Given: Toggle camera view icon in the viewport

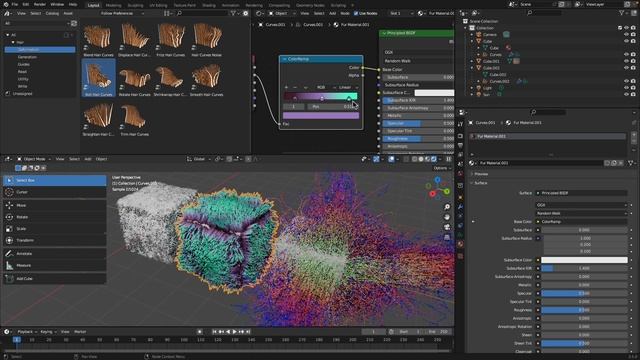Looking at the screenshot, I should (447, 227).
